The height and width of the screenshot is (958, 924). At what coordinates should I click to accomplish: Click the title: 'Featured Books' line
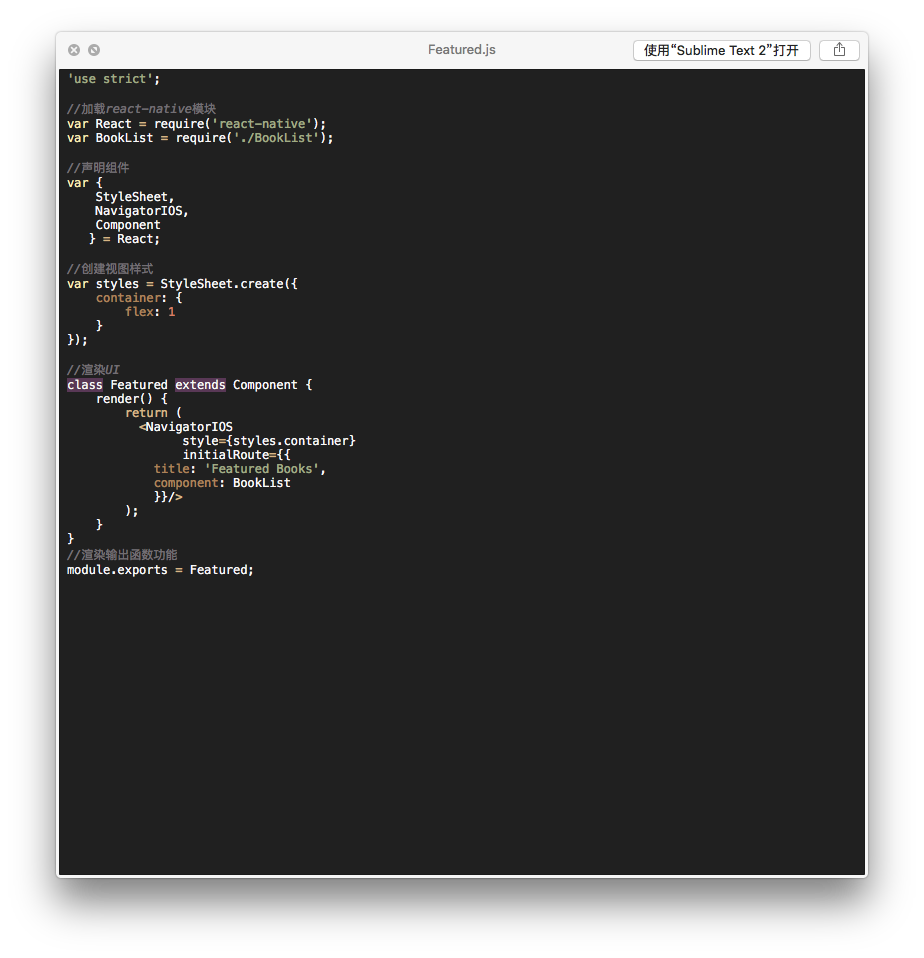click(240, 469)
